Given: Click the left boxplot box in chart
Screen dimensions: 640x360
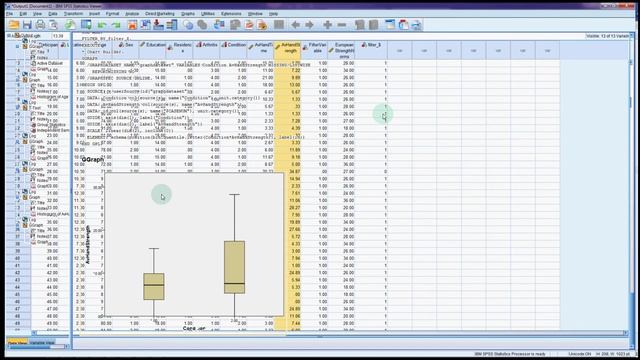Looking at the screenshot, I should pyautogui.click(x=154, y=287).
